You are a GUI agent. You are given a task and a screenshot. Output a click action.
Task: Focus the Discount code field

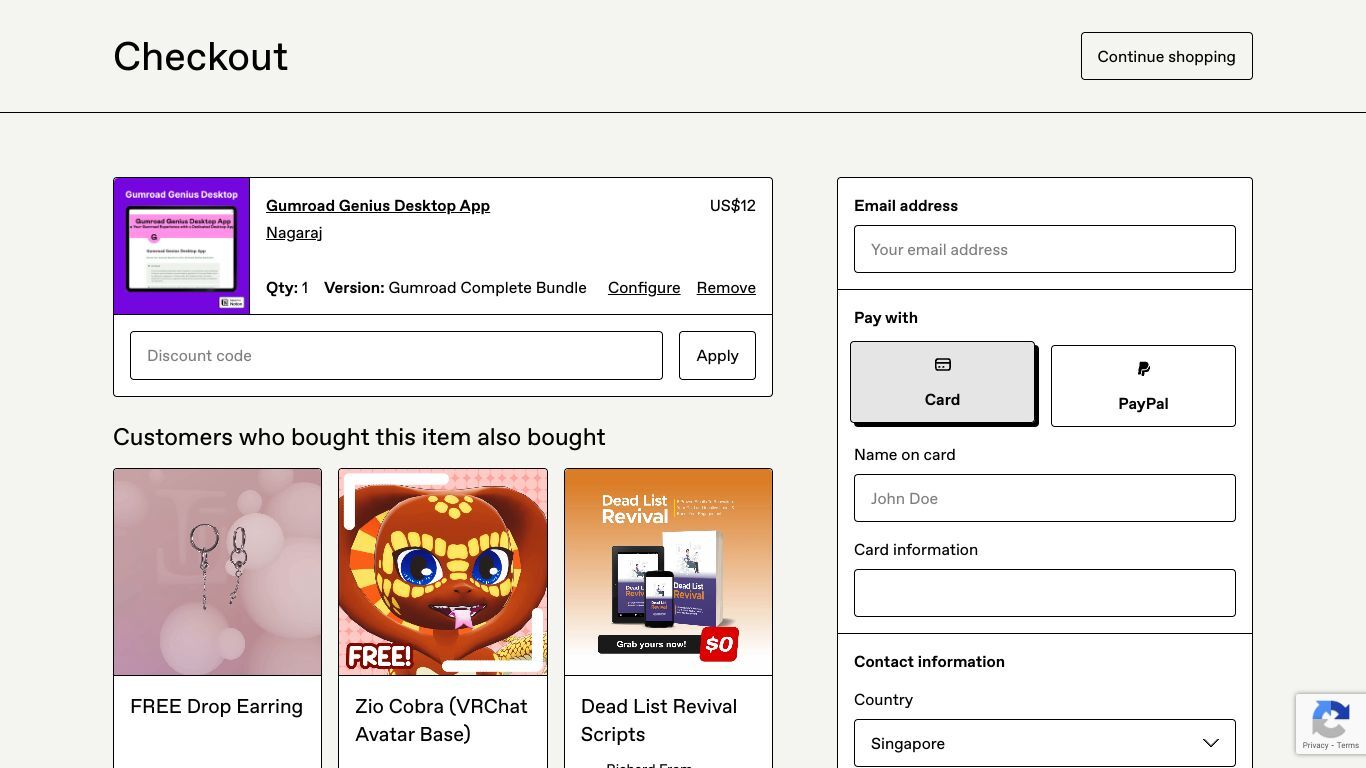coord(396,355)
